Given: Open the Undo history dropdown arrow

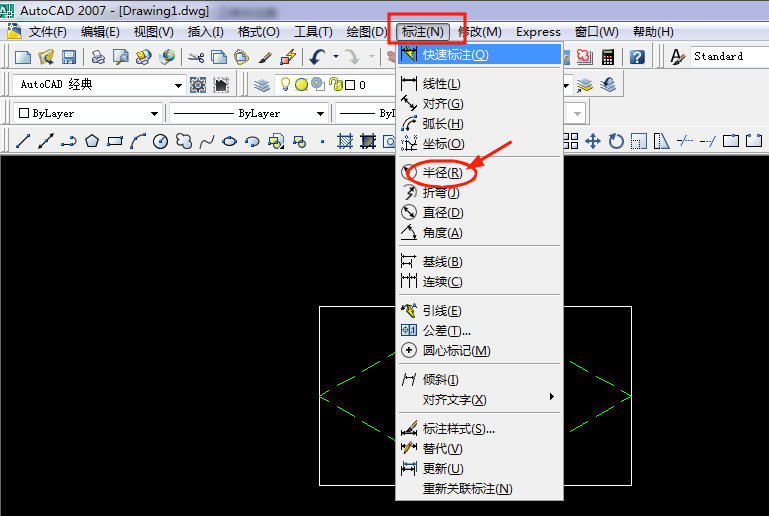Looking at the screenshot, I should coord(336,57).
